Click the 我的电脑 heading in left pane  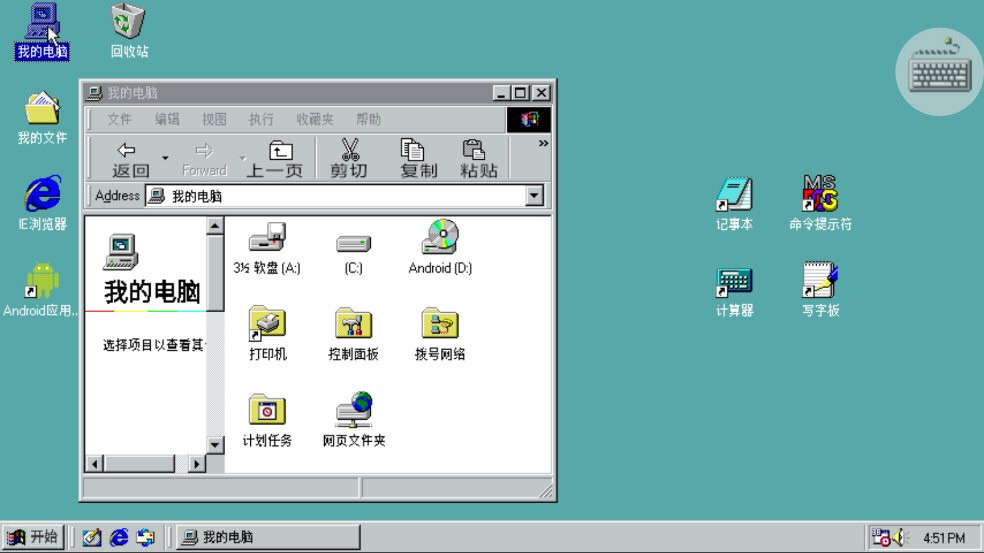pyautogui.click(x=152, y=293)
